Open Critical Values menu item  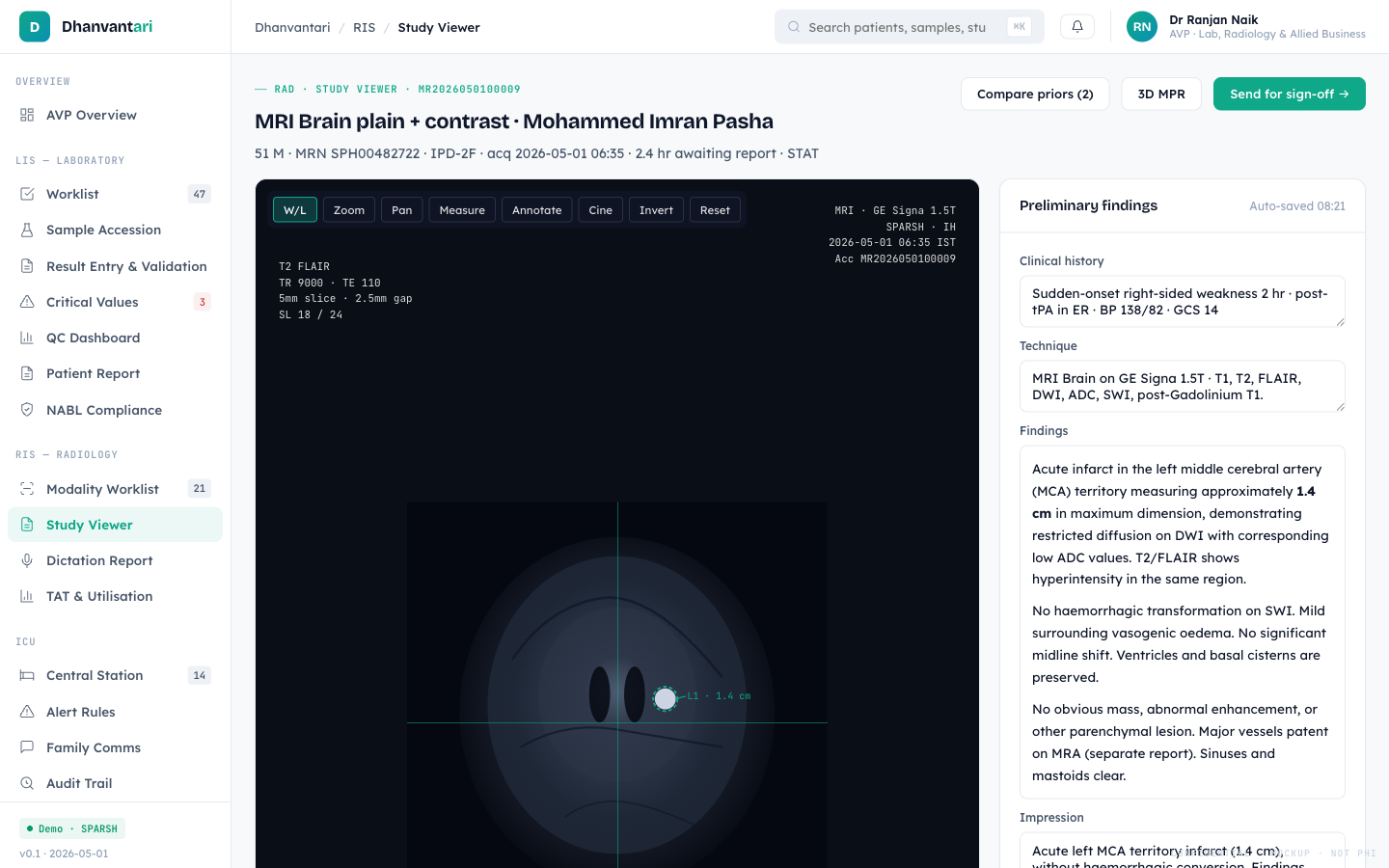coord(115,302)
